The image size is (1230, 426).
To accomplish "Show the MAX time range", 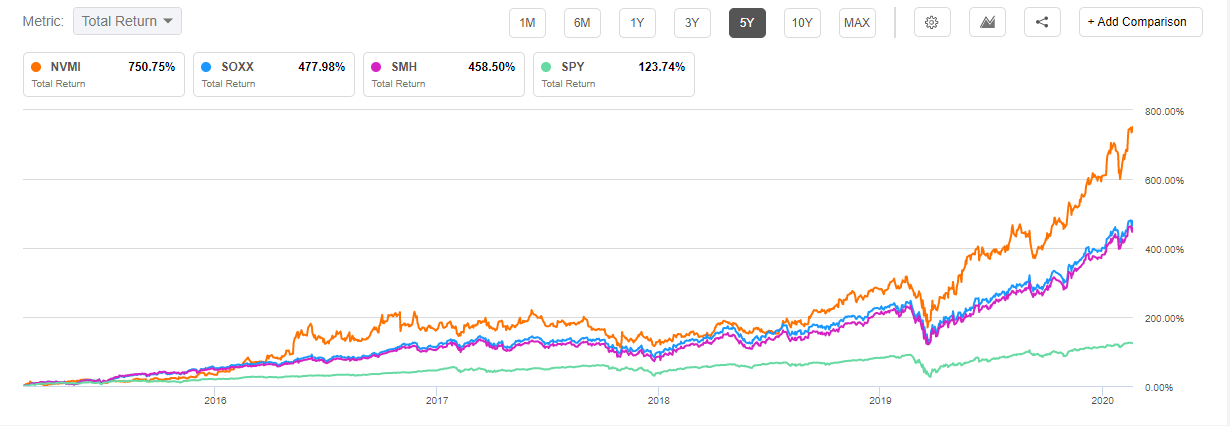I will click(857, 22).
